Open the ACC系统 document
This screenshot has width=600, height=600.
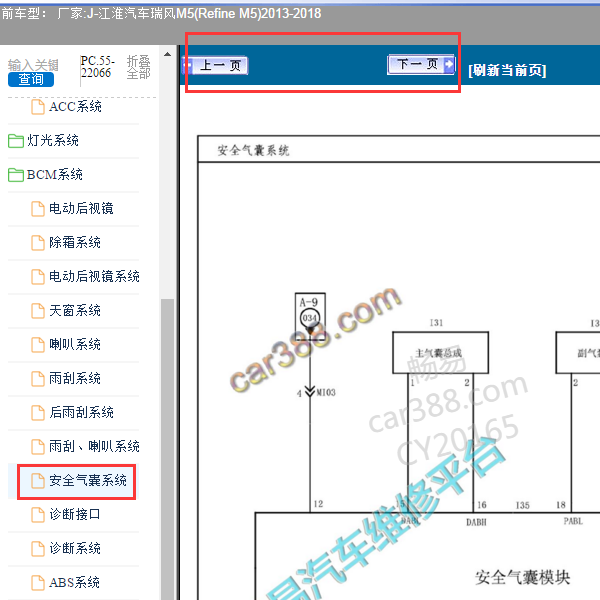[x=75, y=107]
